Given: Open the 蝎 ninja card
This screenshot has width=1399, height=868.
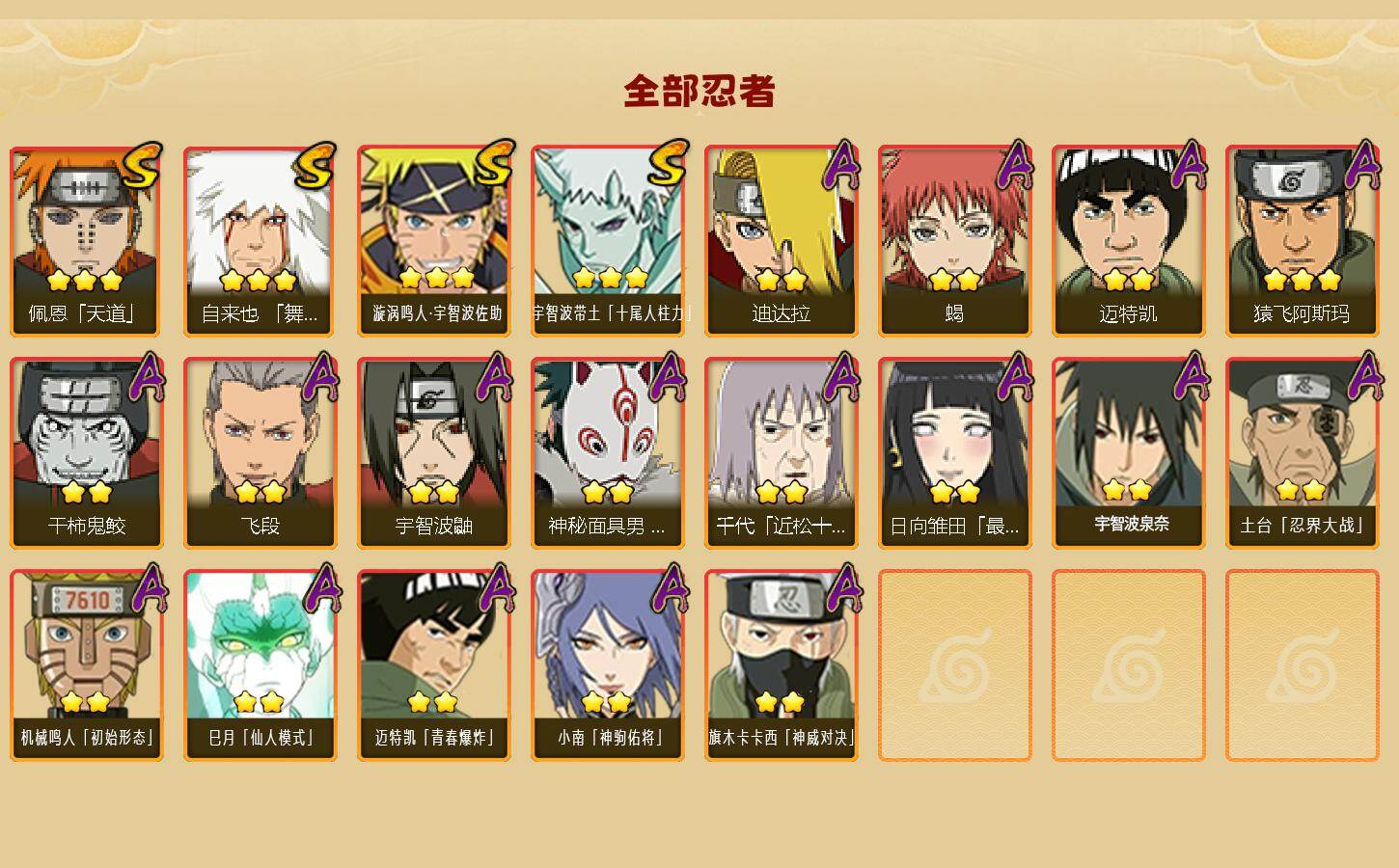Looking at the screenshot, I should point(954,241).
